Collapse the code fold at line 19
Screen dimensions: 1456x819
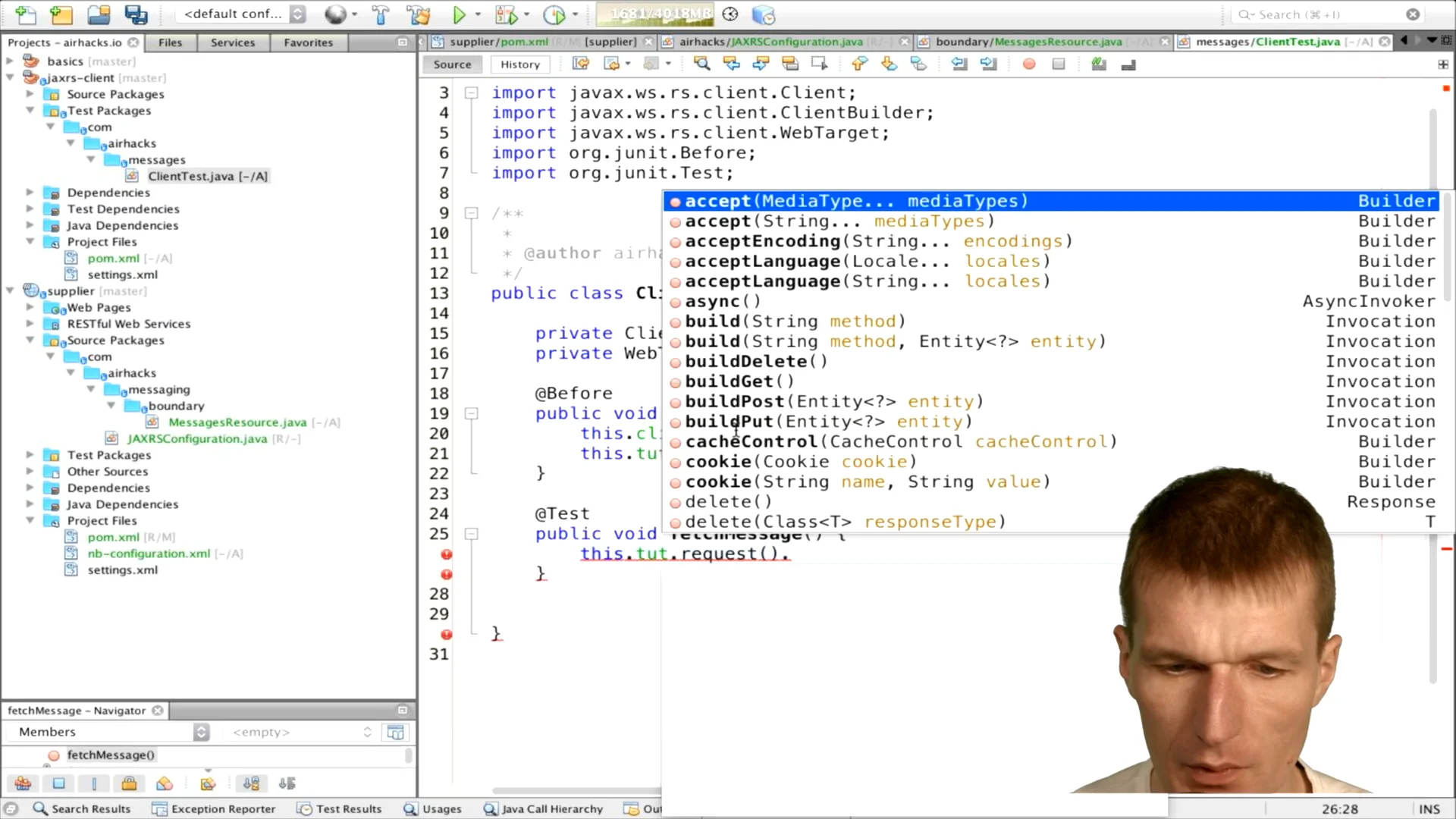click(x=471, y=414)
